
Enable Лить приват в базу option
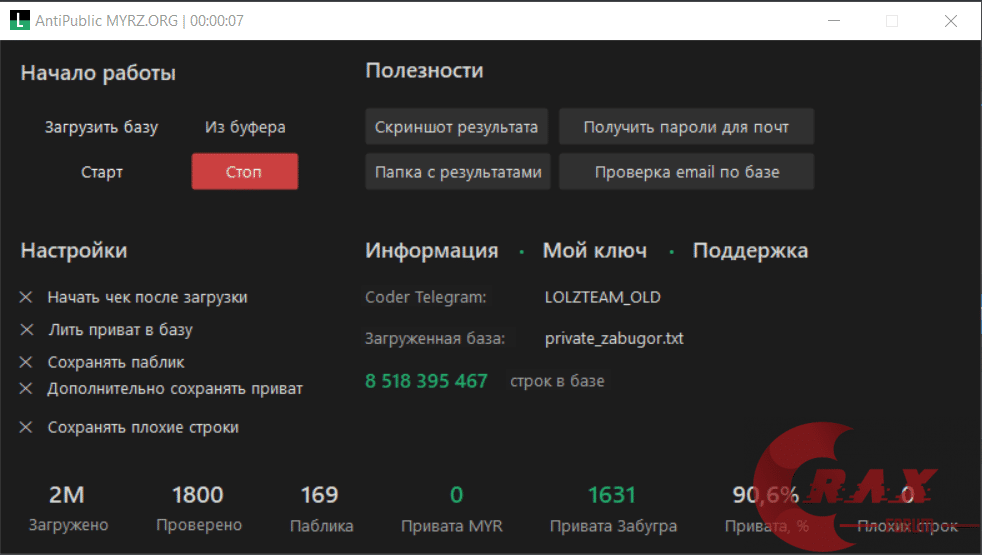tap(106, 329)
